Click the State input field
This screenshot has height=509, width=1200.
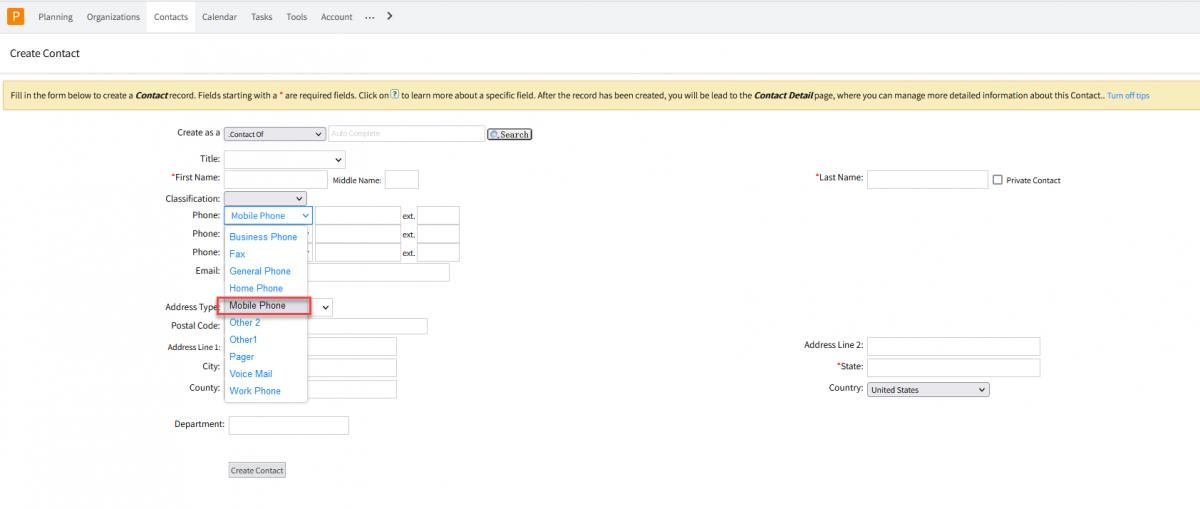point(954,368)
